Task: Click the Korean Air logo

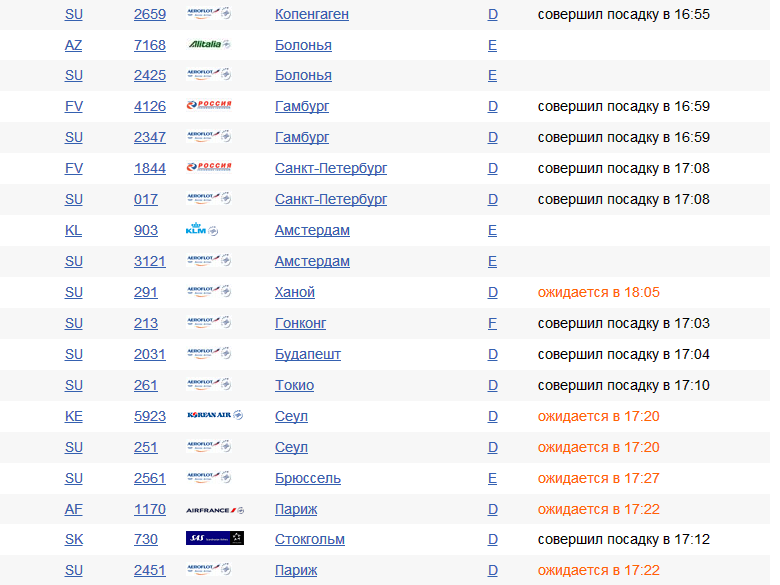Action: [x=214, y=415]
